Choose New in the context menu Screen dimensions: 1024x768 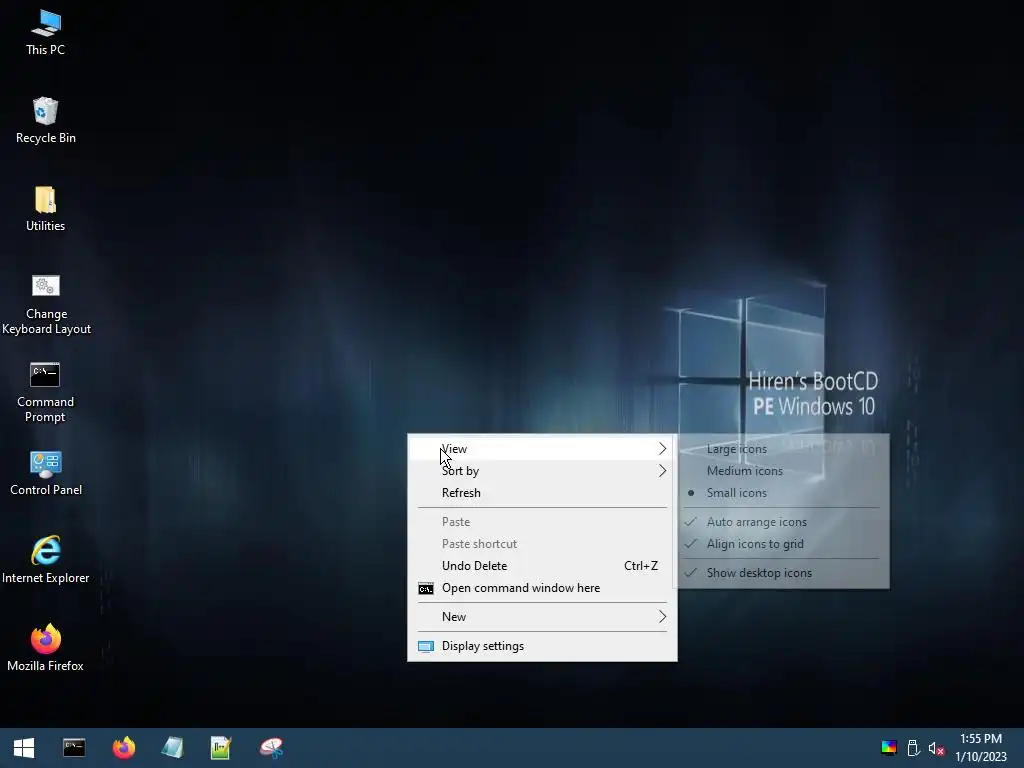click(542, 617)
